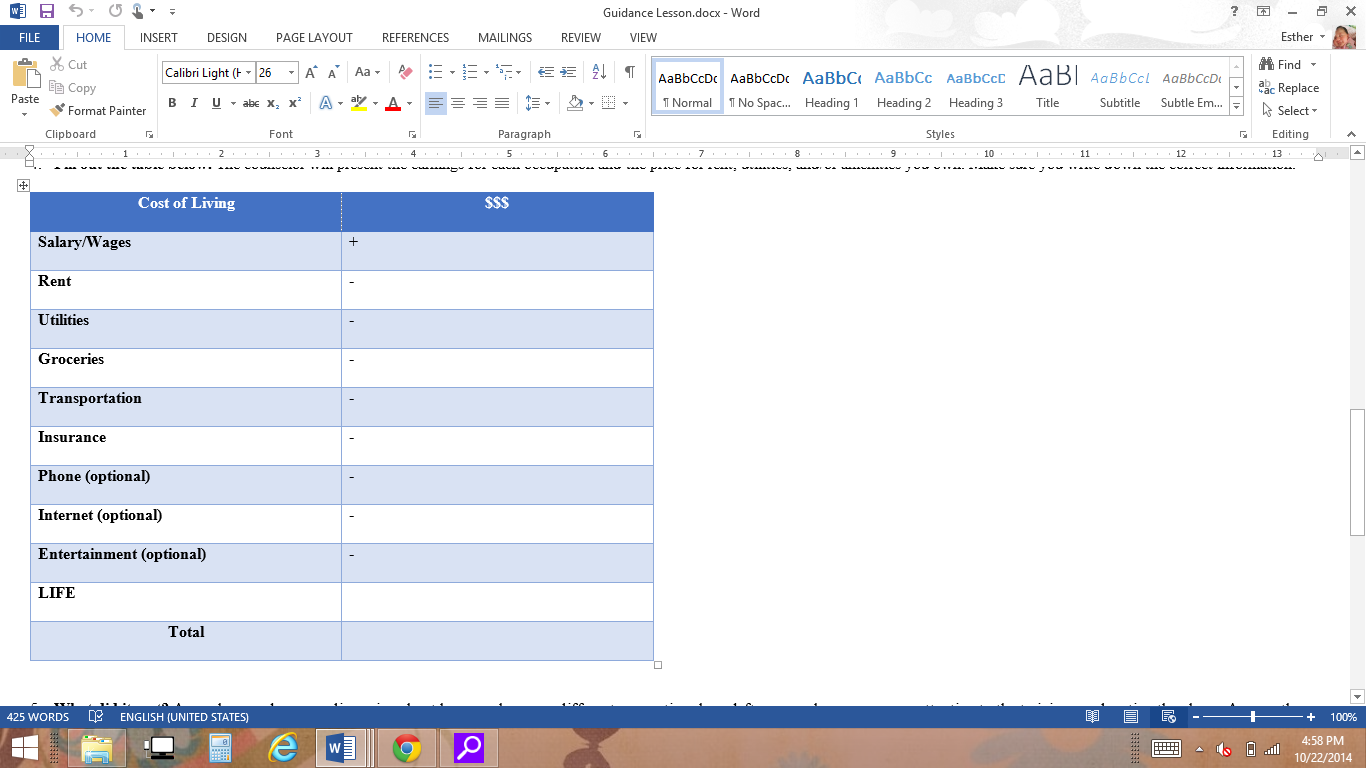1366x768 pixels.
Task: Justify the paragraph text
Action: click(502, 103)
